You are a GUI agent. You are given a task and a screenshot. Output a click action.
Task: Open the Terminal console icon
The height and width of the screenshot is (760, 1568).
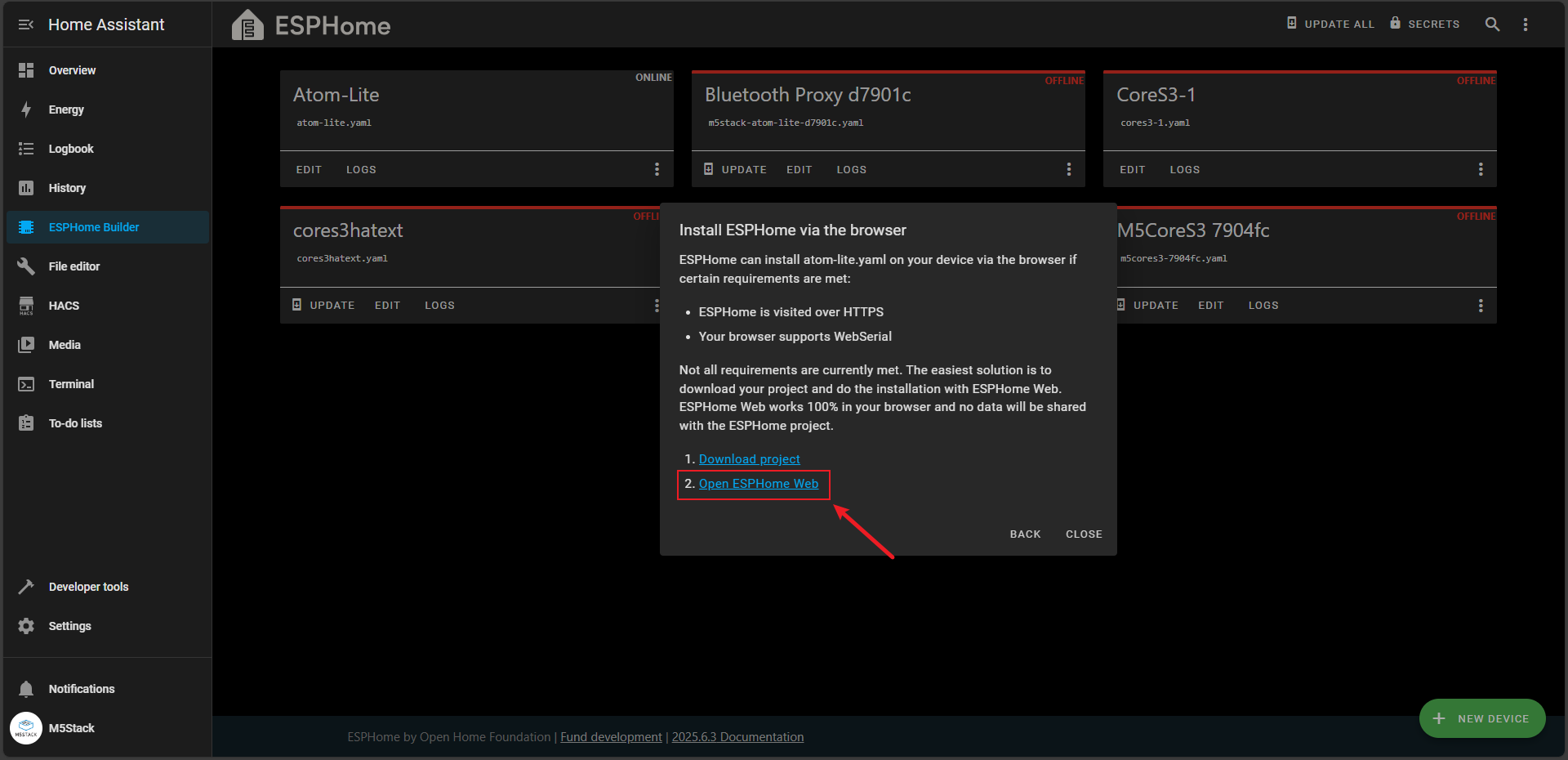[x=26, y=384]
